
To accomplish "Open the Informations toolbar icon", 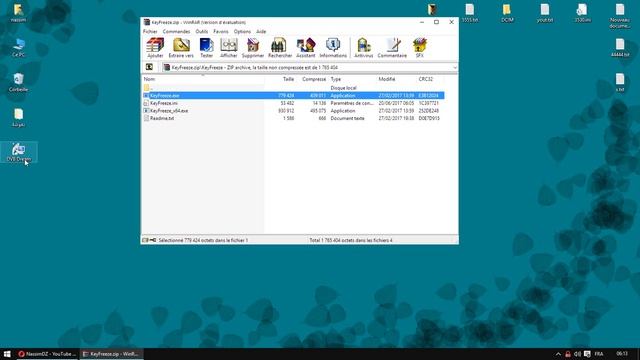I will 333,48.
